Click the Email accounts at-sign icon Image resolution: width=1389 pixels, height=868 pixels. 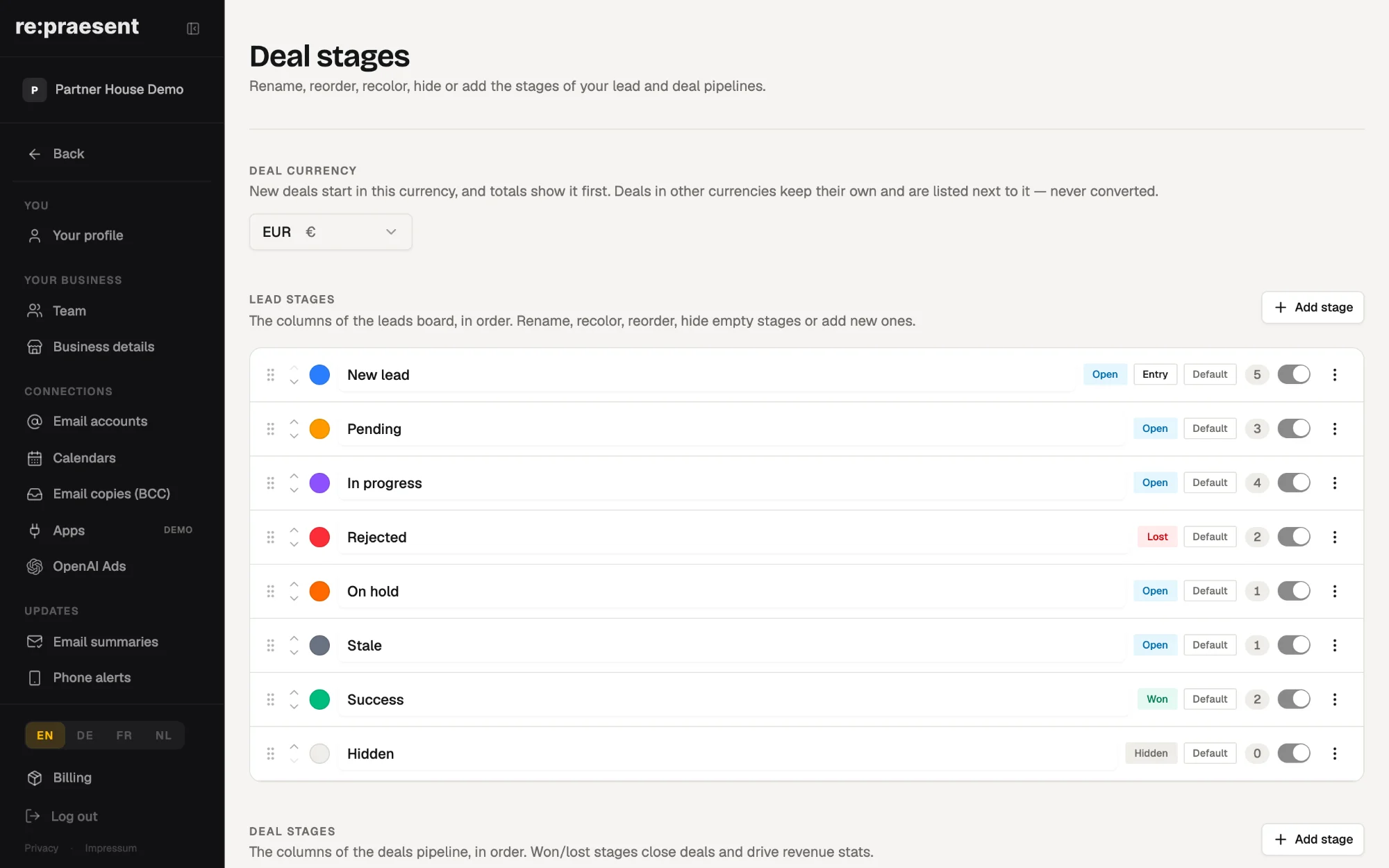(35, 422)
